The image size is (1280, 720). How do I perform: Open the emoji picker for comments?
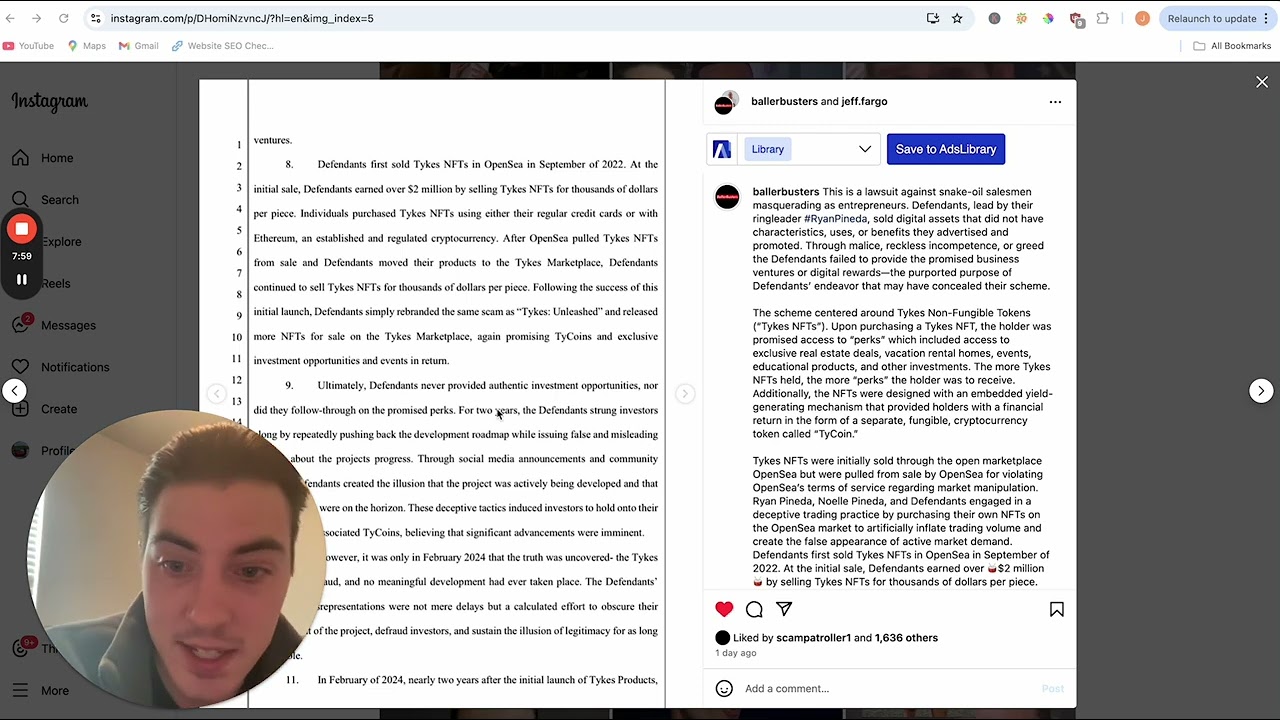724,688
